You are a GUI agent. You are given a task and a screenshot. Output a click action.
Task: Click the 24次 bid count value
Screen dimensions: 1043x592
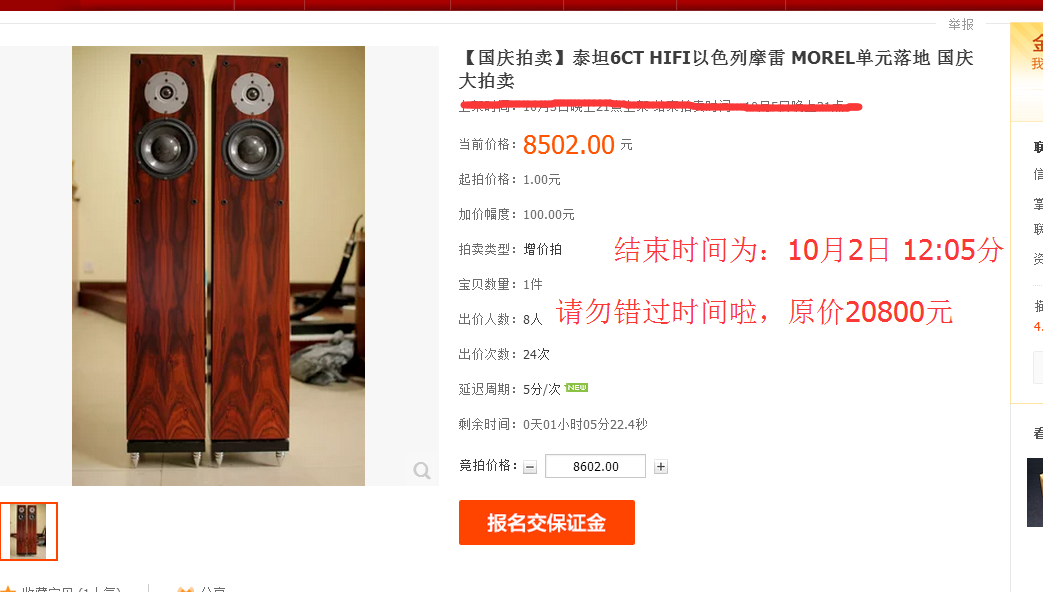coord(536,355)
